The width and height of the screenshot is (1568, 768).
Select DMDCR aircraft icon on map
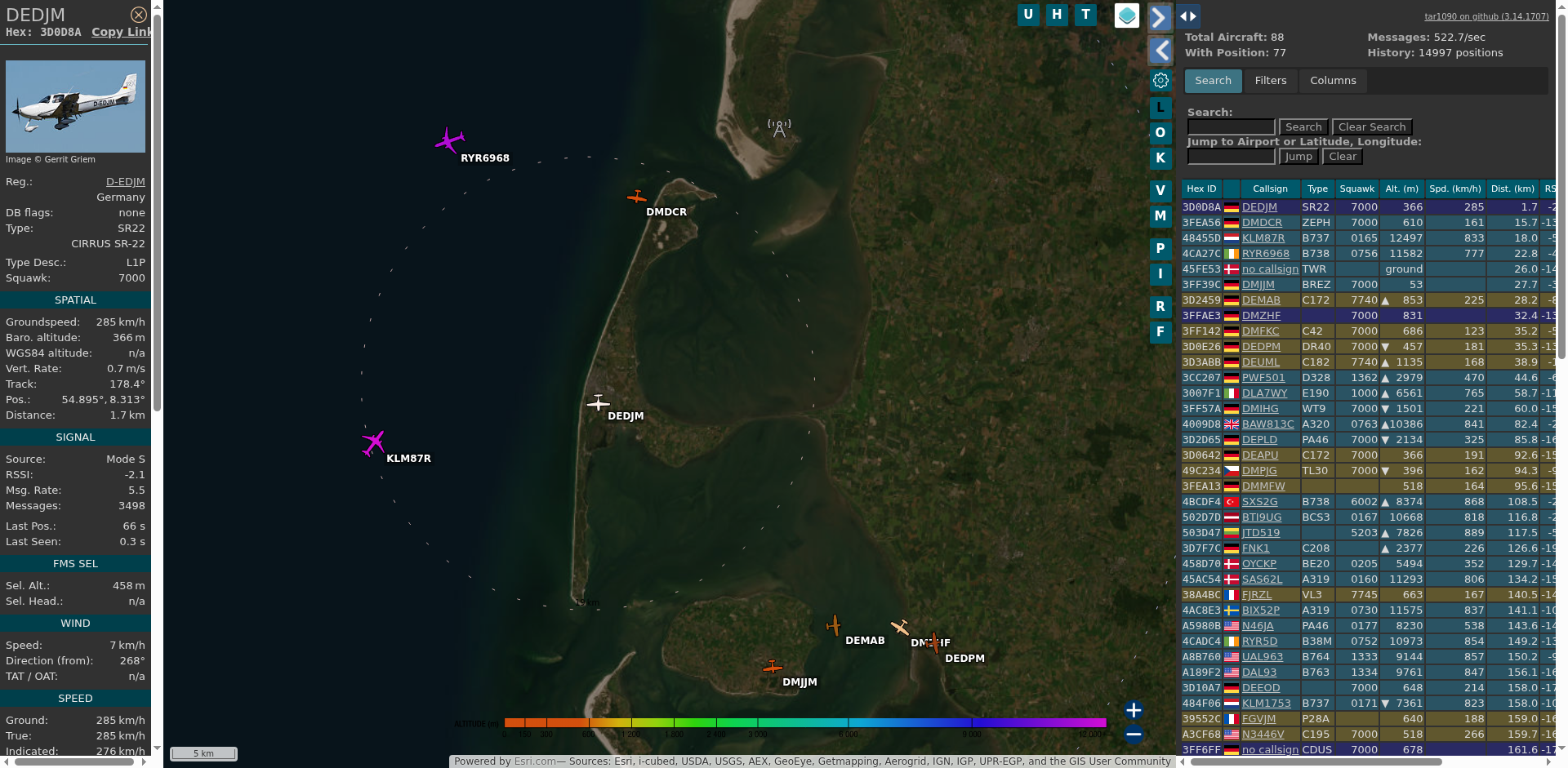636,197
